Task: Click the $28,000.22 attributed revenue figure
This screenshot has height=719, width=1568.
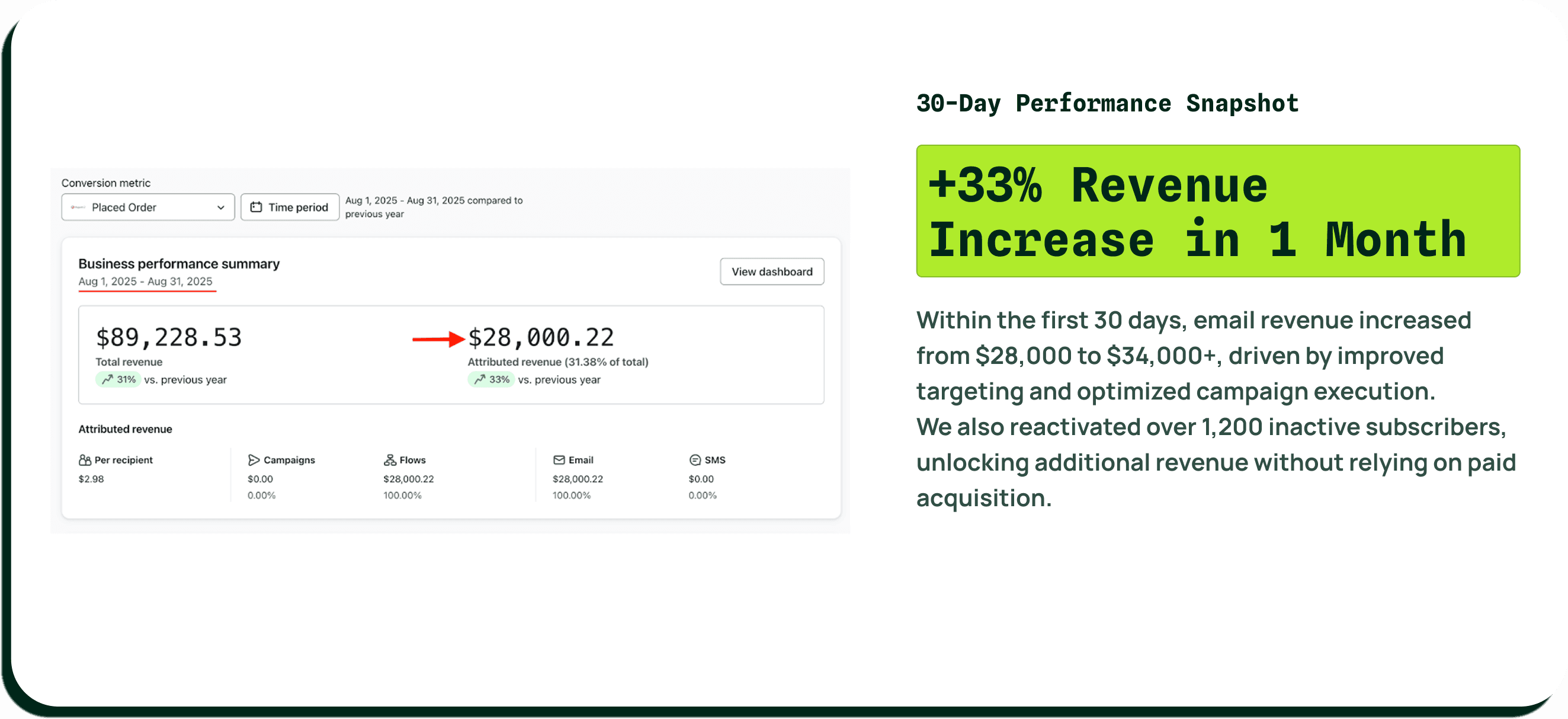Action: coord(540,337)
